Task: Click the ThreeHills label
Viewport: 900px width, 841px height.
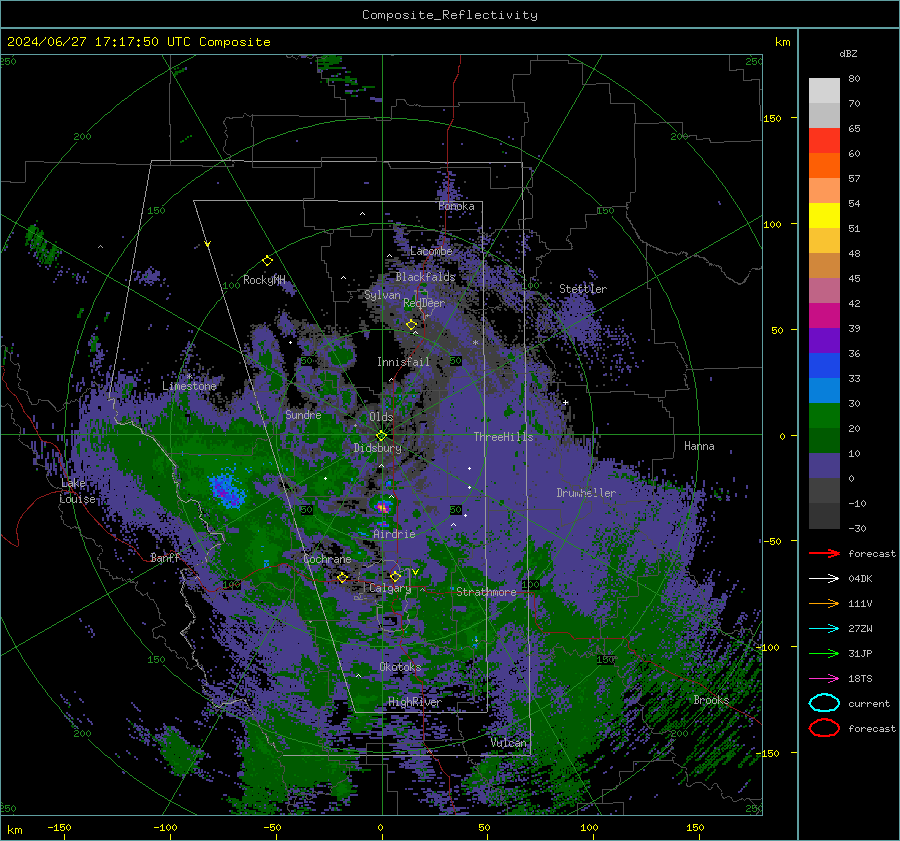Action: [x=503, y=437]
